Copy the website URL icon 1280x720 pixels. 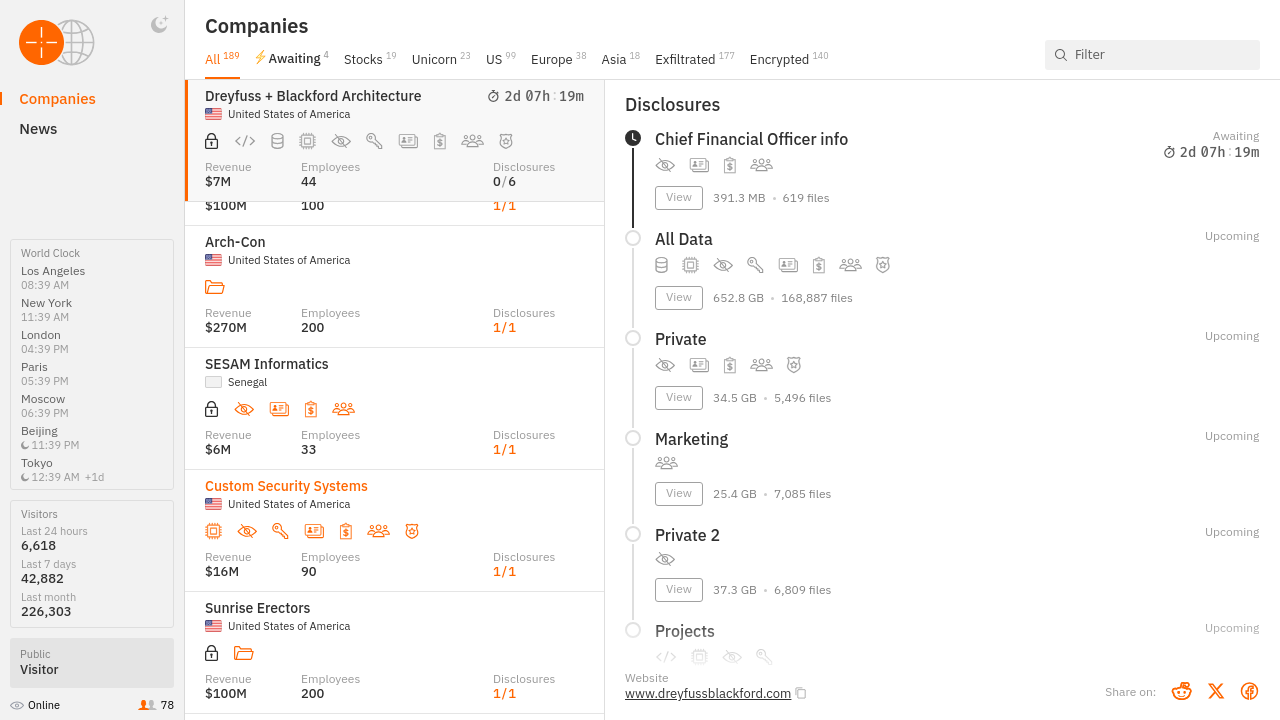tap(801, 693)
